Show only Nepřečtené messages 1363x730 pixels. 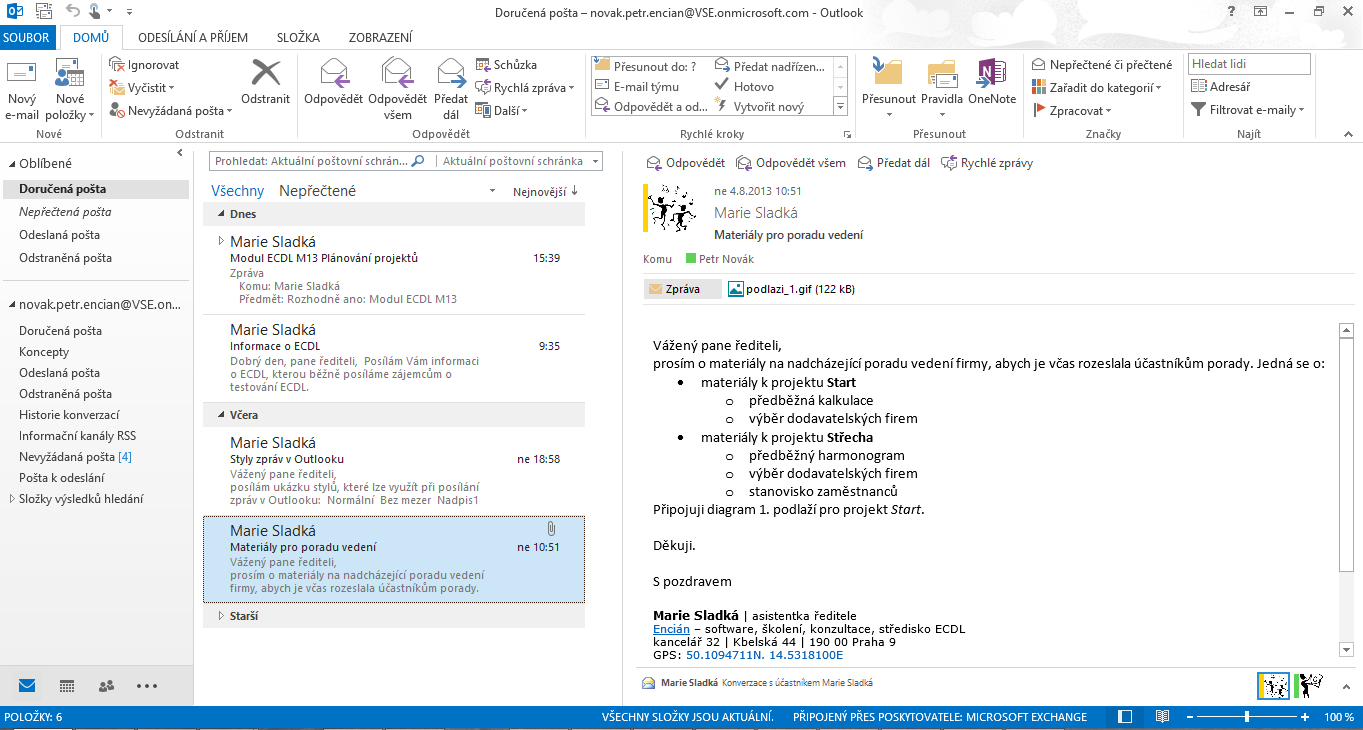[x=317, y=191]
